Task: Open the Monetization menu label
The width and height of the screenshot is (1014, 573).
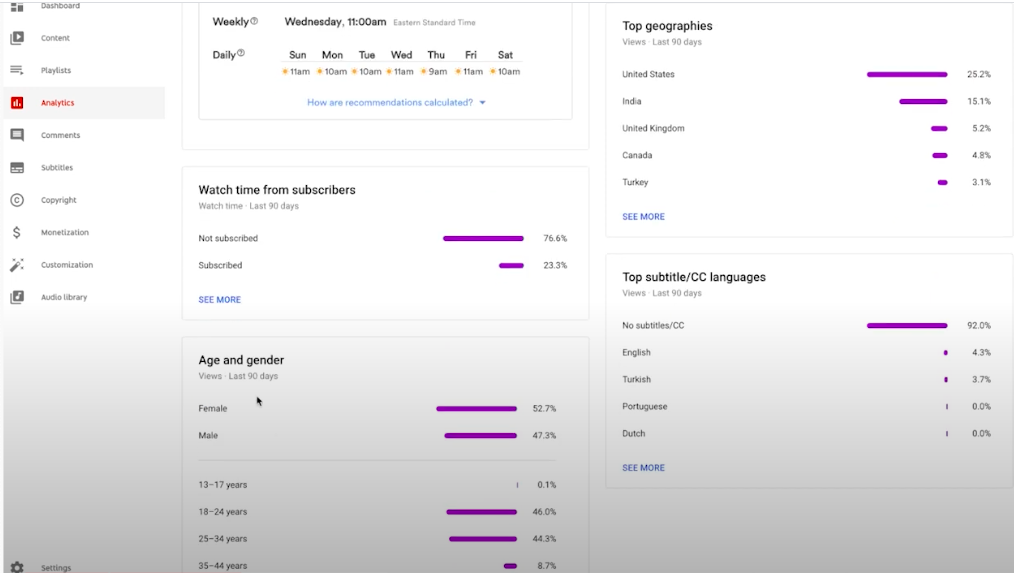Action: pyautogui.click(x=65, y=233)
